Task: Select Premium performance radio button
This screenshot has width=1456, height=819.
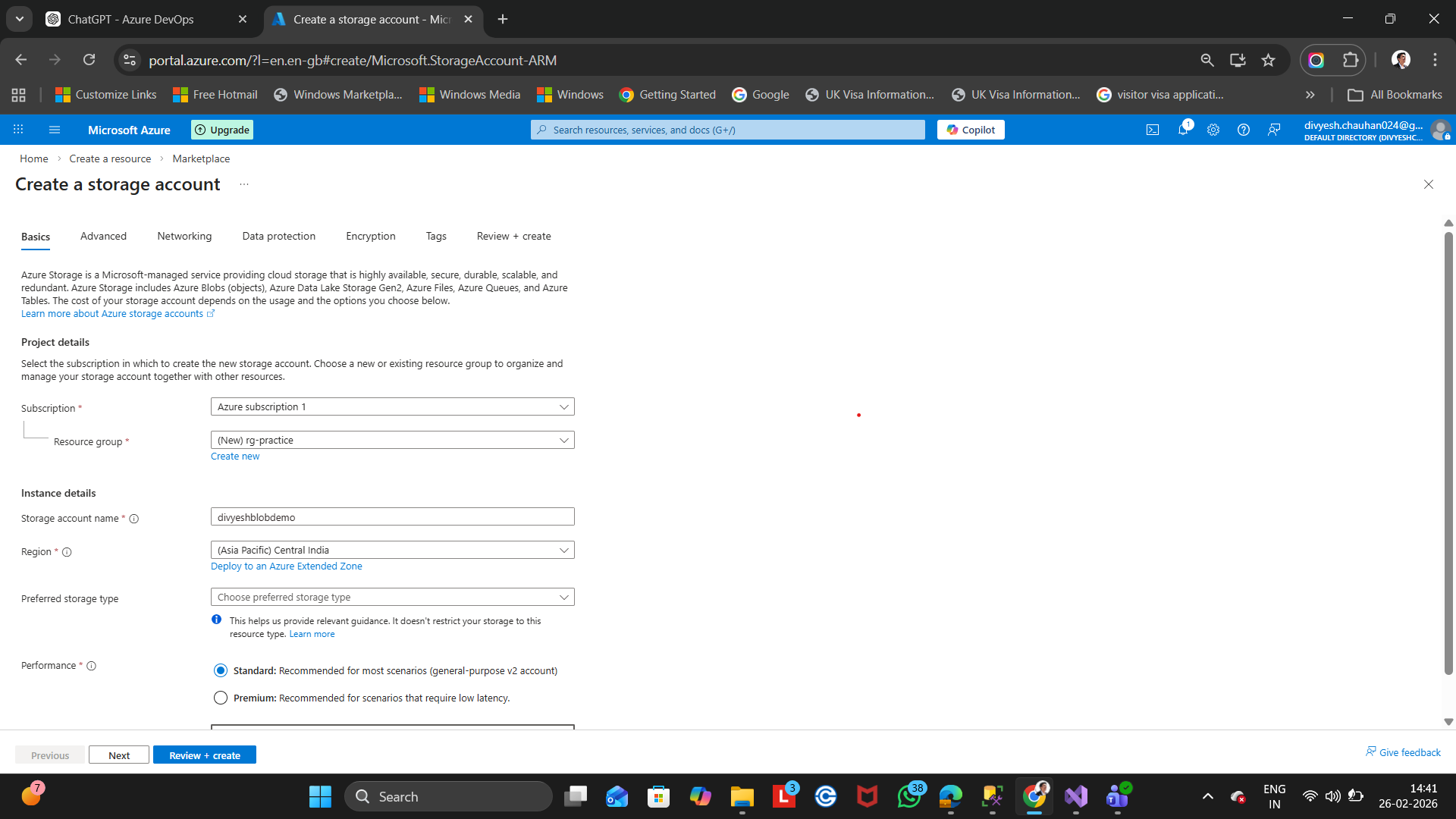Action: (x=221, y=698)
